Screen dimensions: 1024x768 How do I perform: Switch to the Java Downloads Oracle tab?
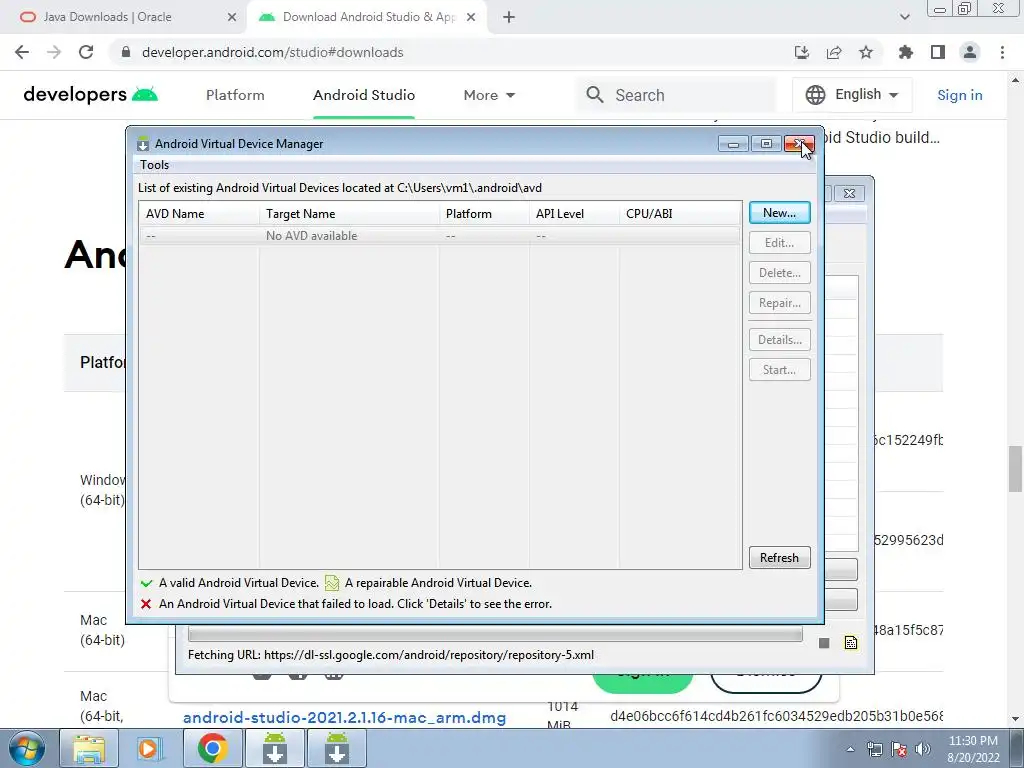124,17
